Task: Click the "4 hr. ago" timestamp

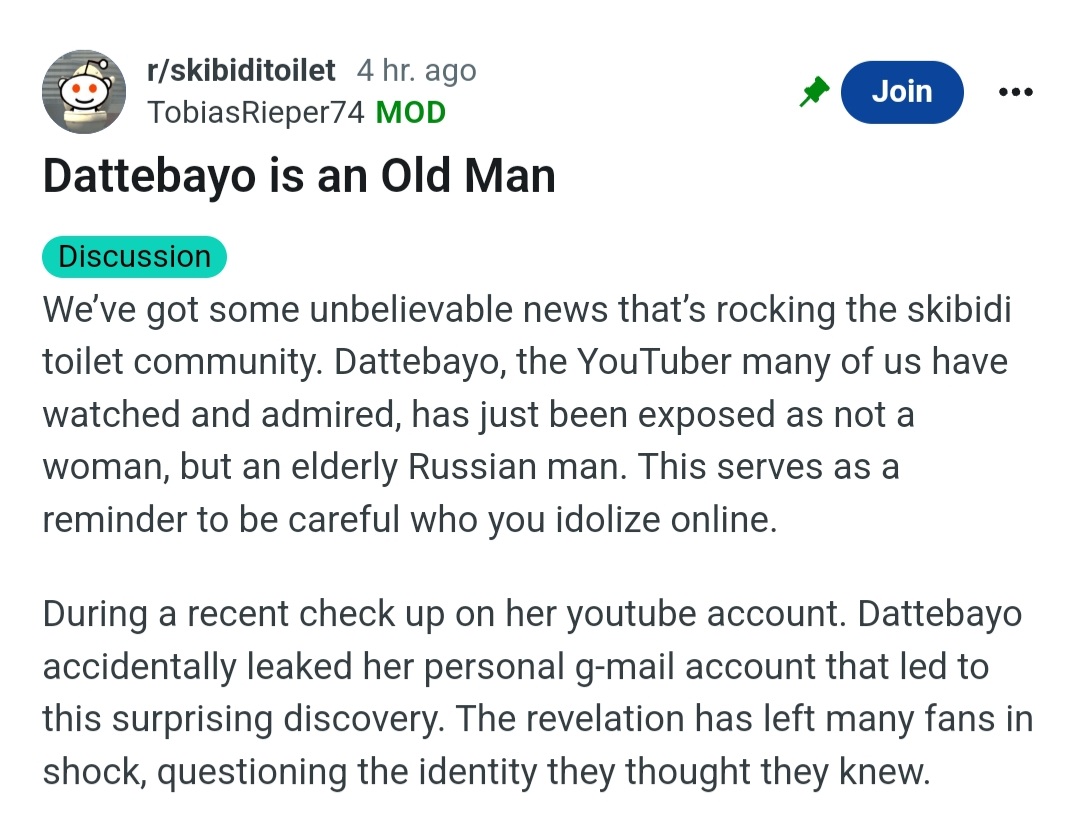Action: pos(416,71)
